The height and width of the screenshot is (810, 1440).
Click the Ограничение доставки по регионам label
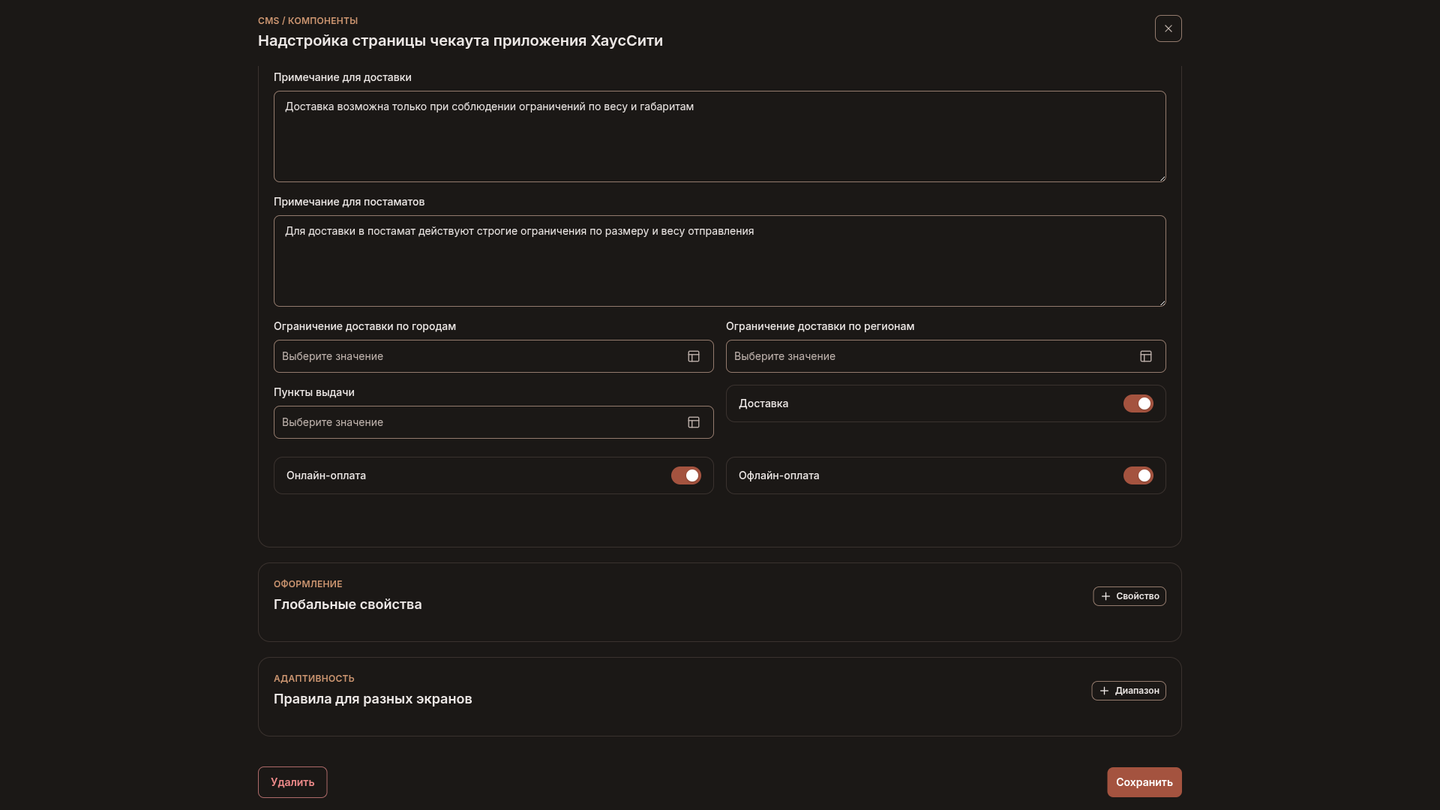point(820,326)
